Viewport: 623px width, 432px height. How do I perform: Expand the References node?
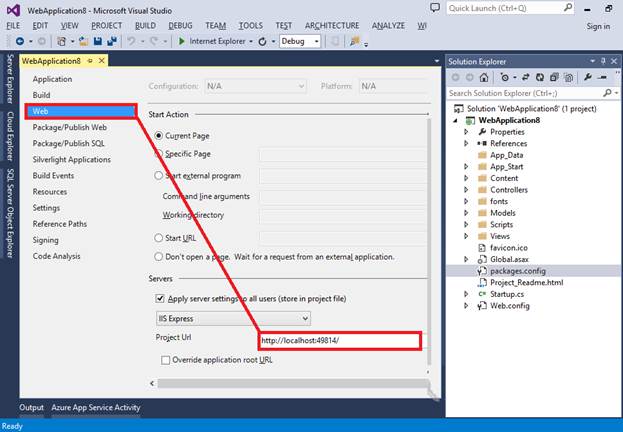point(466,143)
